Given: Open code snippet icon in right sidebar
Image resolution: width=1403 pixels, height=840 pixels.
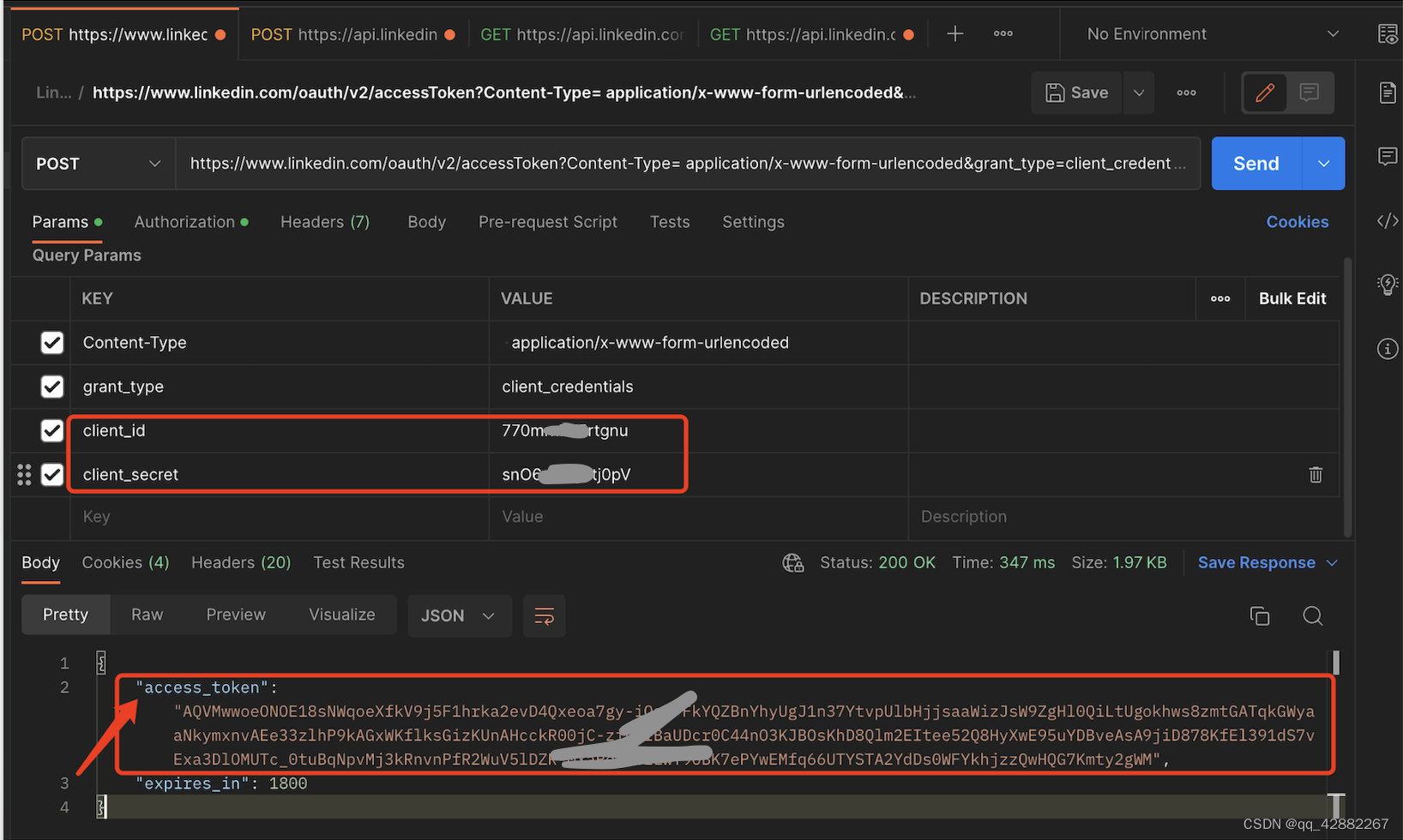Looking at the screenshot, I should [x=1388, y=221].
